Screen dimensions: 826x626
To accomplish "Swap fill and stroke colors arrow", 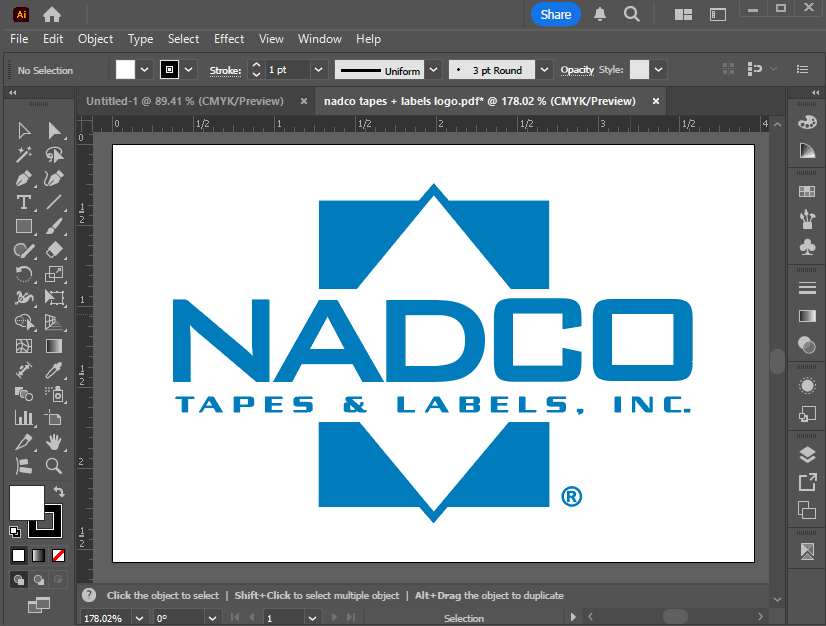I will point(59,492).
